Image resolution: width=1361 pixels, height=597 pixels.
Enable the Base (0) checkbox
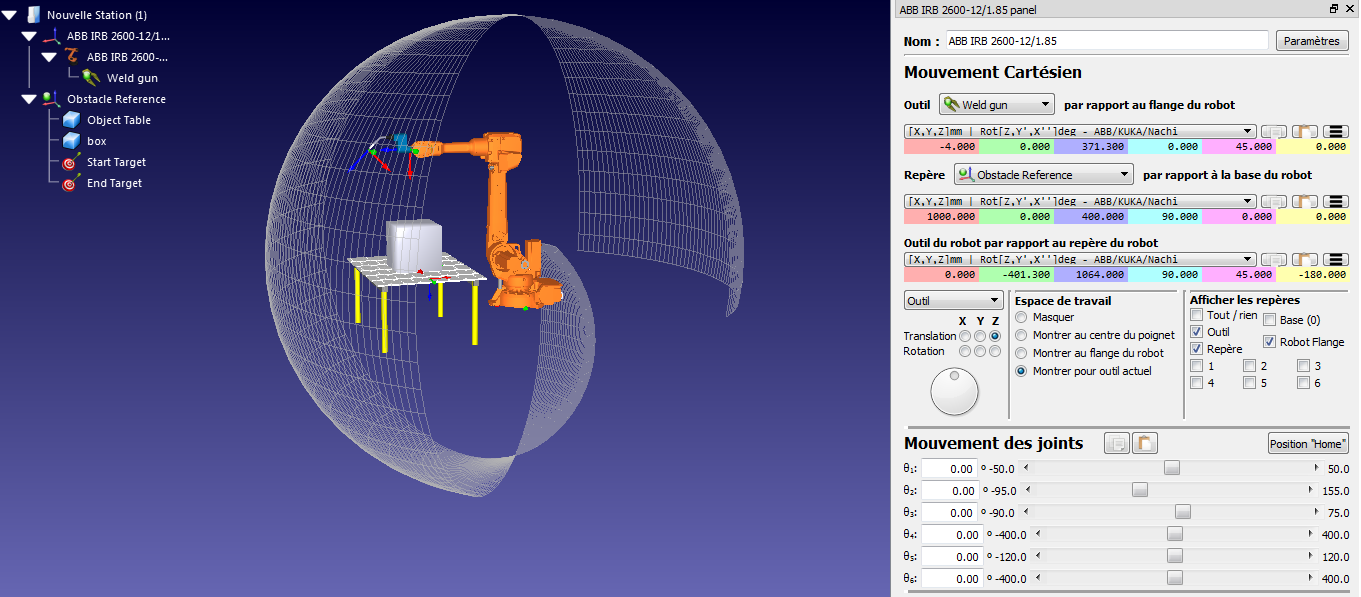1270,320
